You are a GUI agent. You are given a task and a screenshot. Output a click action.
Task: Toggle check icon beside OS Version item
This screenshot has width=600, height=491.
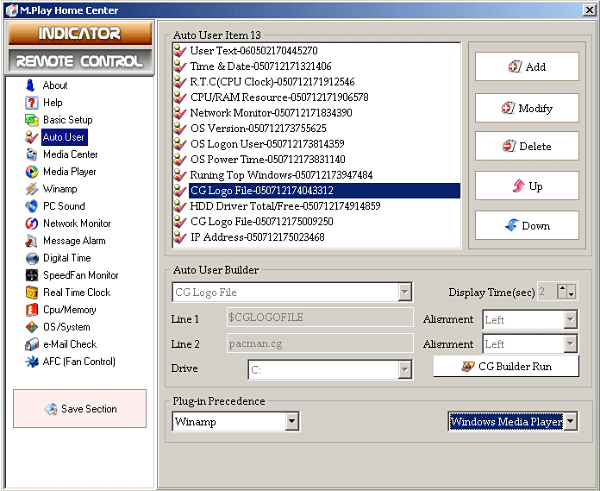(x=180, y=128)
